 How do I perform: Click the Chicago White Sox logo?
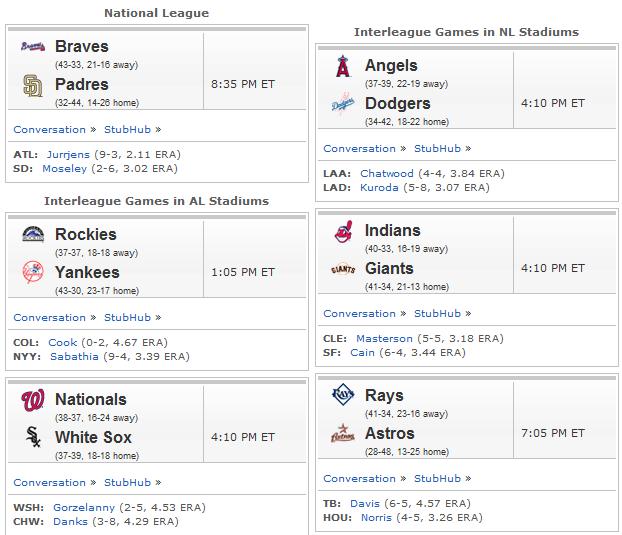coord(33,437)
